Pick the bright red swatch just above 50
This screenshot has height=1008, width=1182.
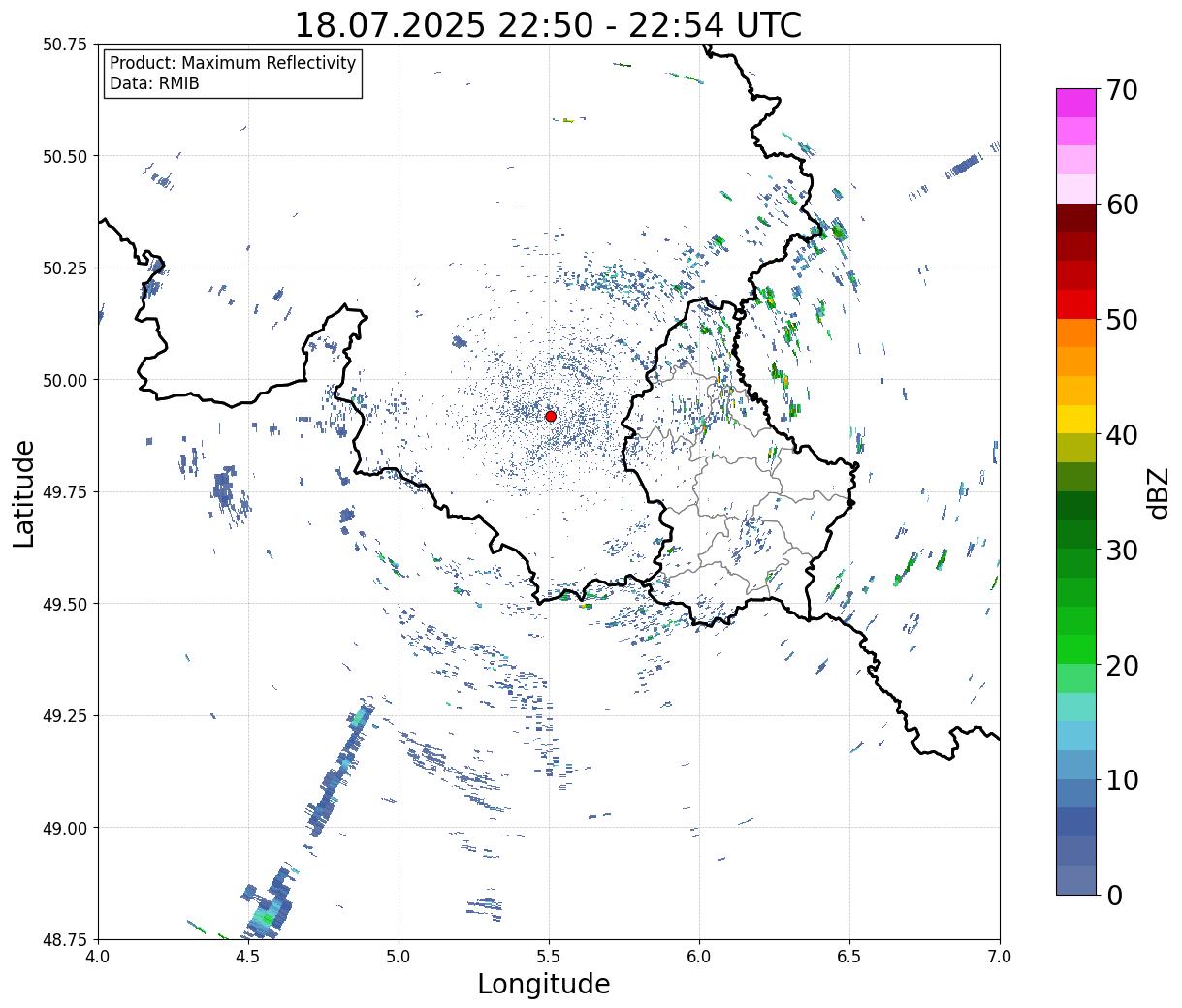1076,303
